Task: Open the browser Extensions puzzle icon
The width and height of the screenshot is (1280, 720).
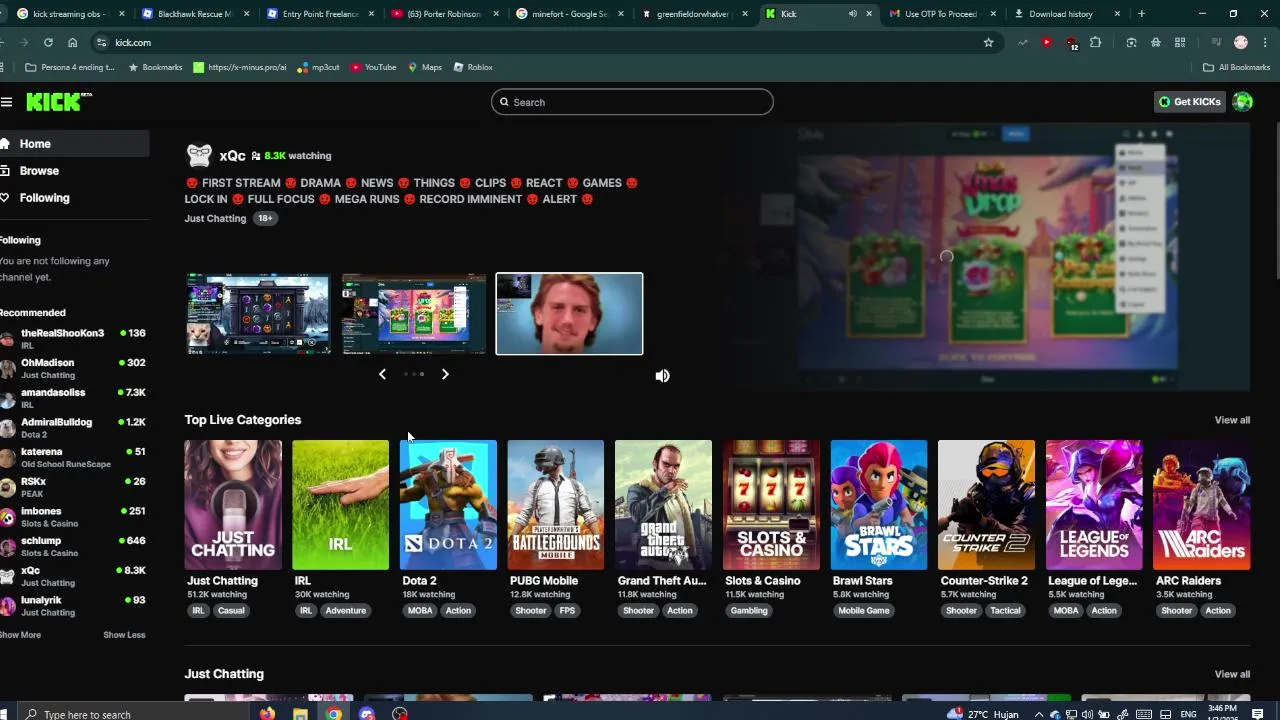Action: point(1095,42)
